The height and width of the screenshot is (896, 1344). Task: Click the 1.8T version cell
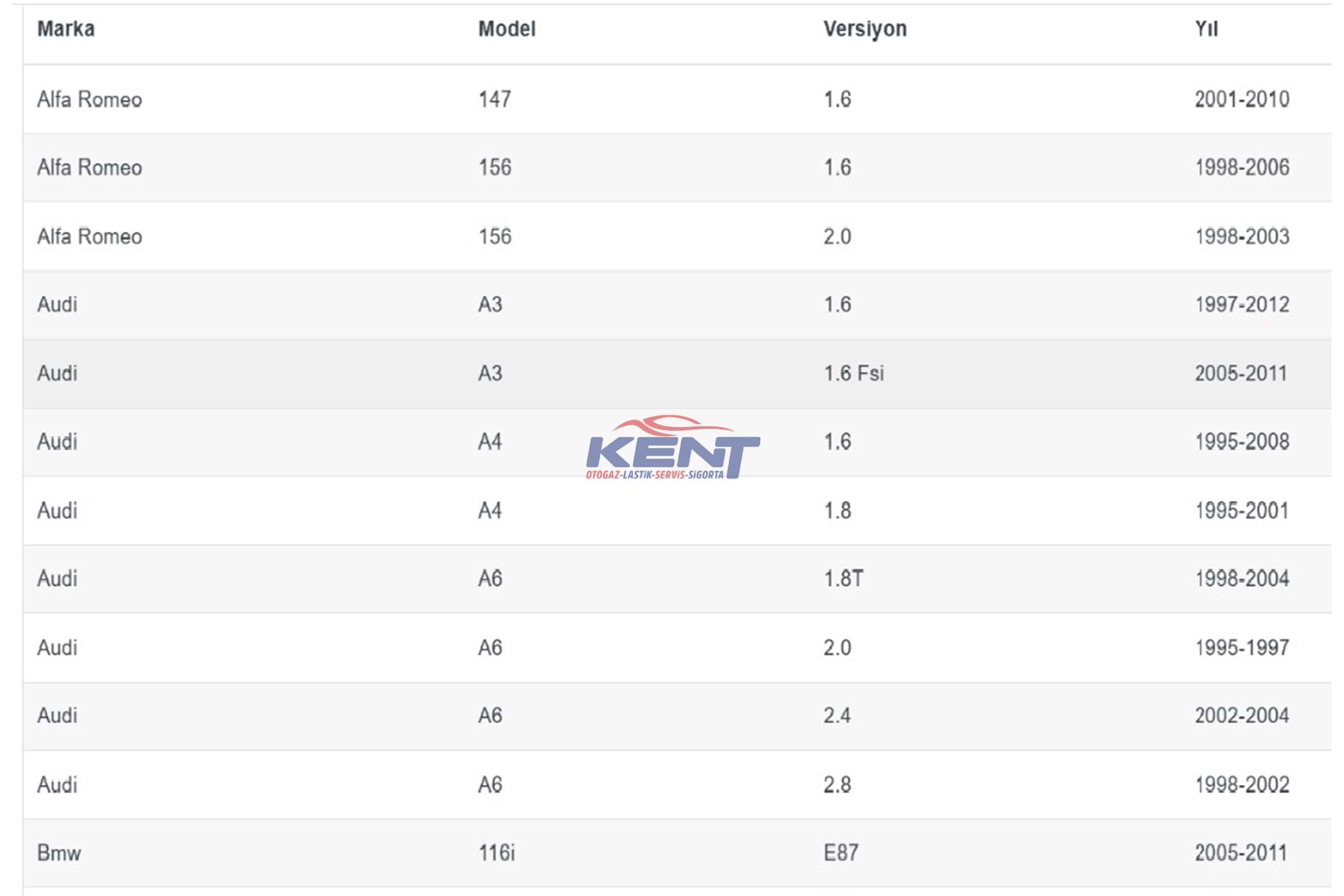pos(843,579)
